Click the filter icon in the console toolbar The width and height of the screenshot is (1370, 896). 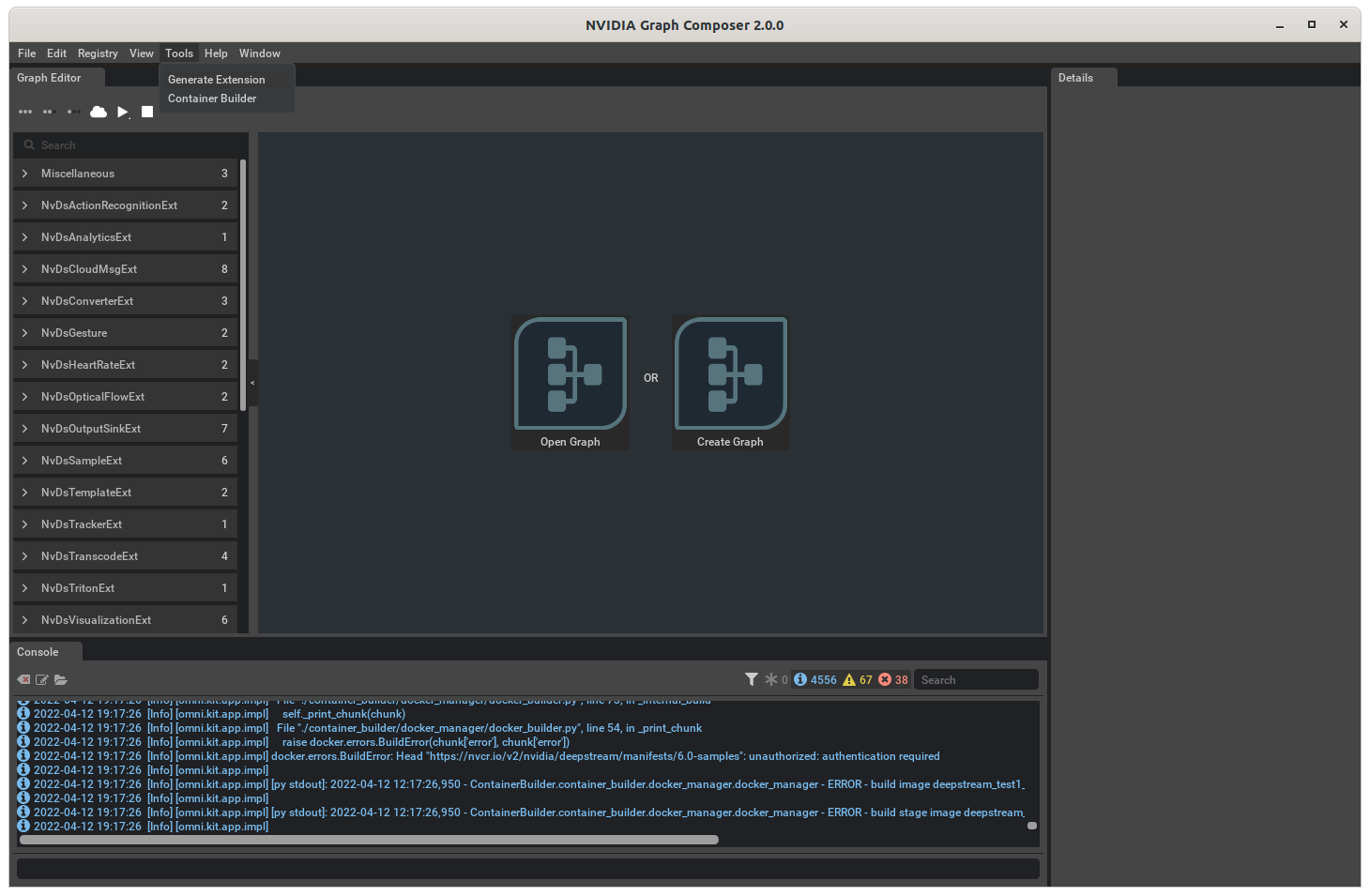[x=751, y=678]
